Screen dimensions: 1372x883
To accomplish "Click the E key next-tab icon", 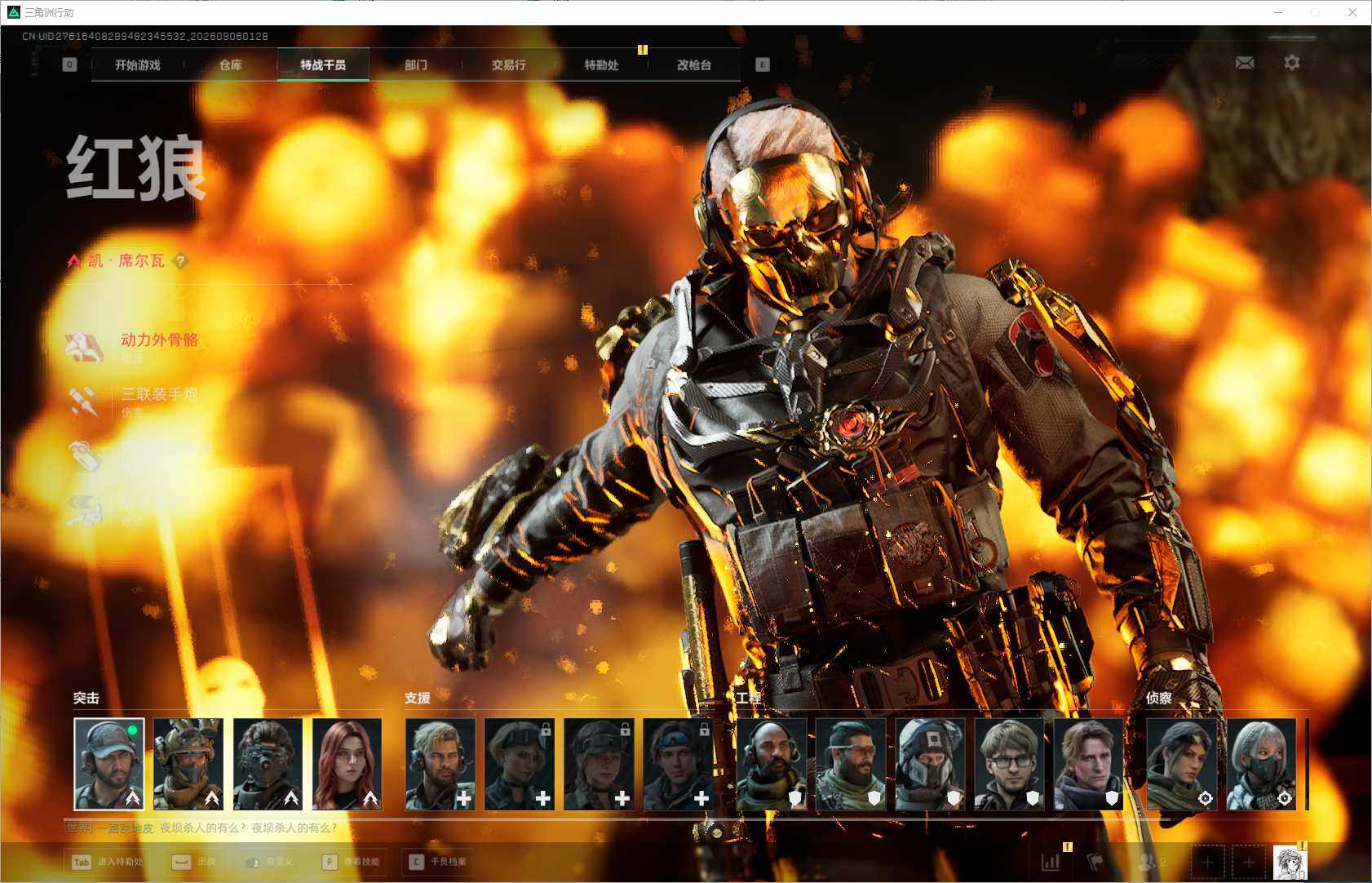I will (763, 64).
